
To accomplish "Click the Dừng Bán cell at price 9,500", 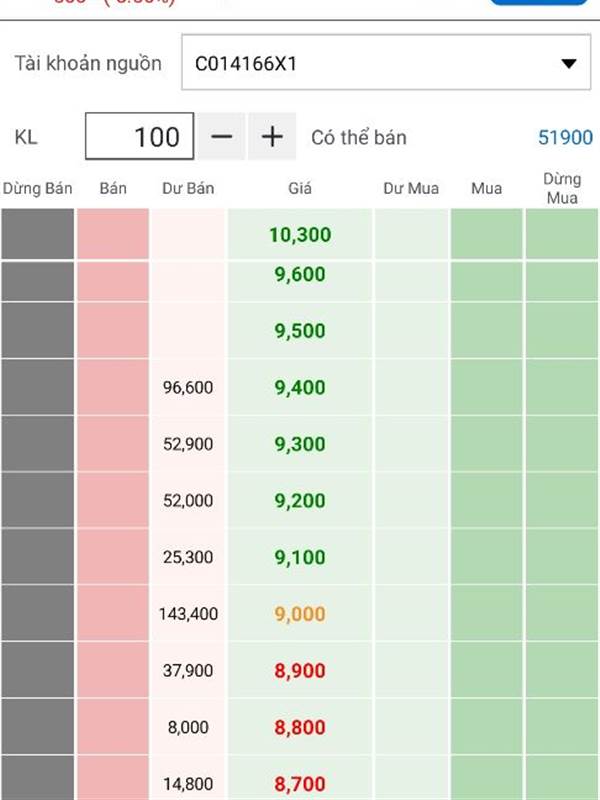I will pos(37,330).
